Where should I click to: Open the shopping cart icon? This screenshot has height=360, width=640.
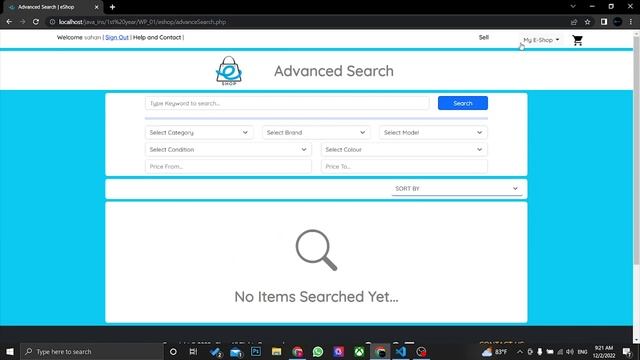[x=577, y=40]
